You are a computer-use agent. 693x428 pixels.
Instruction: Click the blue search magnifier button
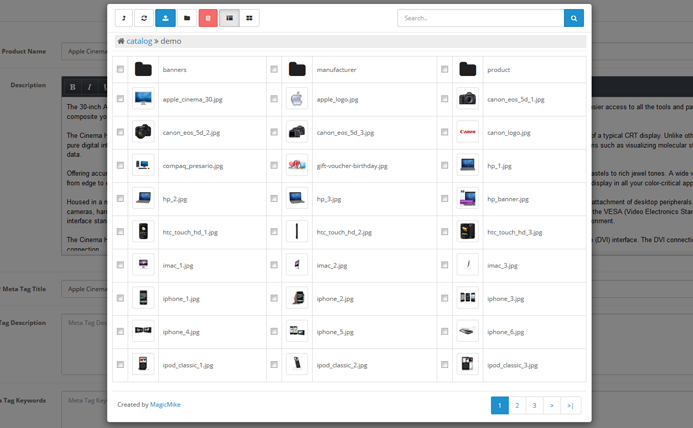click(574, 18)
